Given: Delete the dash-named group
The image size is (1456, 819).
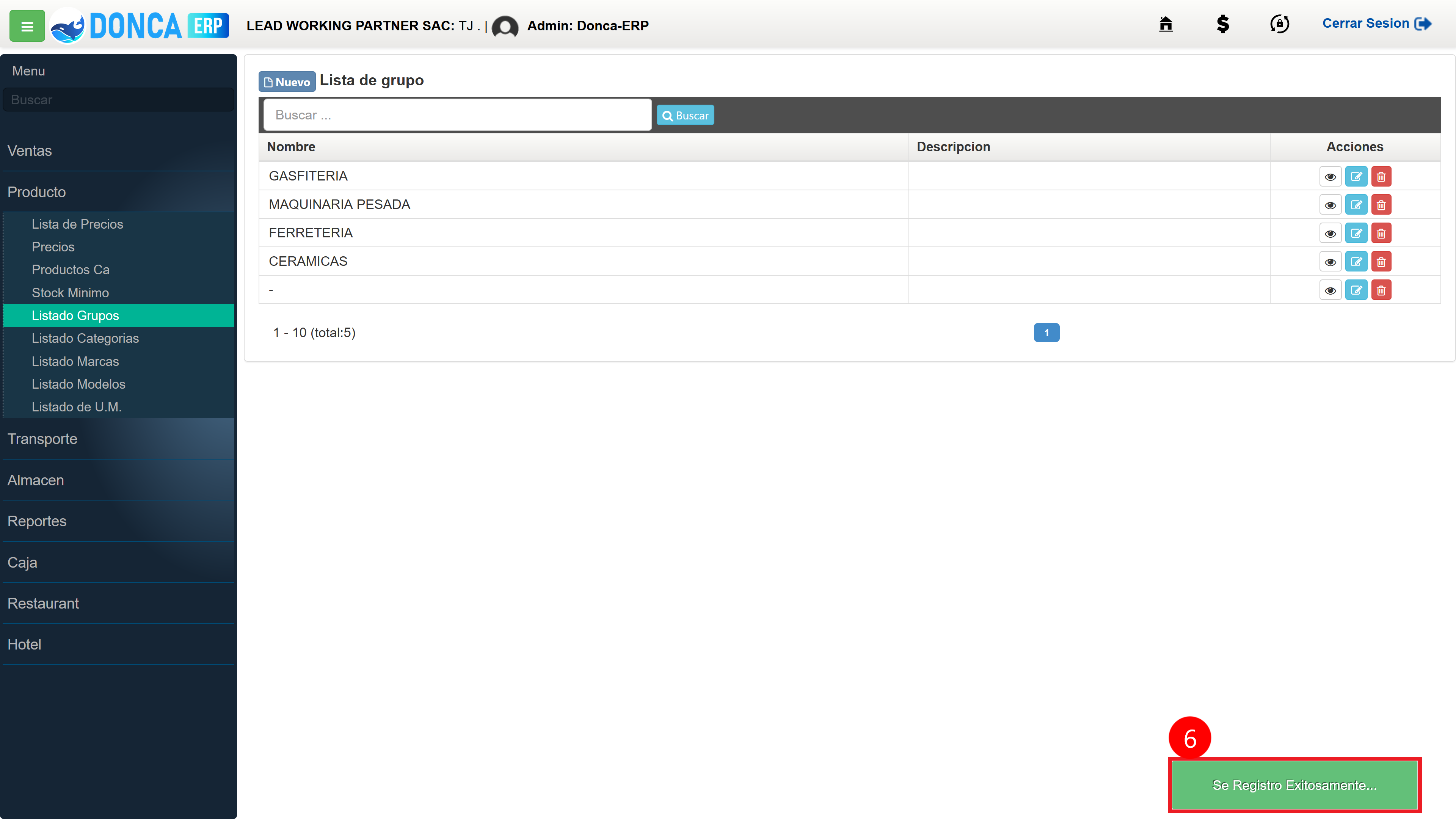Looking at the screenshot, I should [x=1381, y=290].
